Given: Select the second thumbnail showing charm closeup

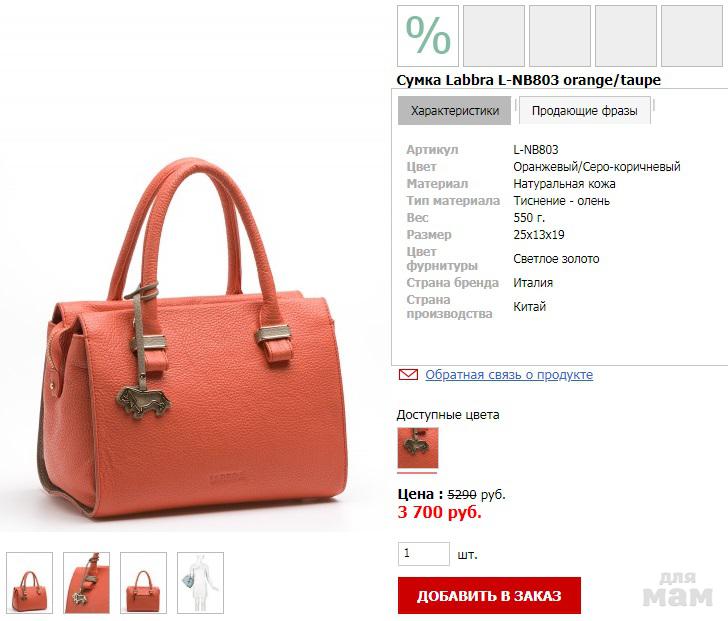Looking at the screenshot, I should pos(86,582).
